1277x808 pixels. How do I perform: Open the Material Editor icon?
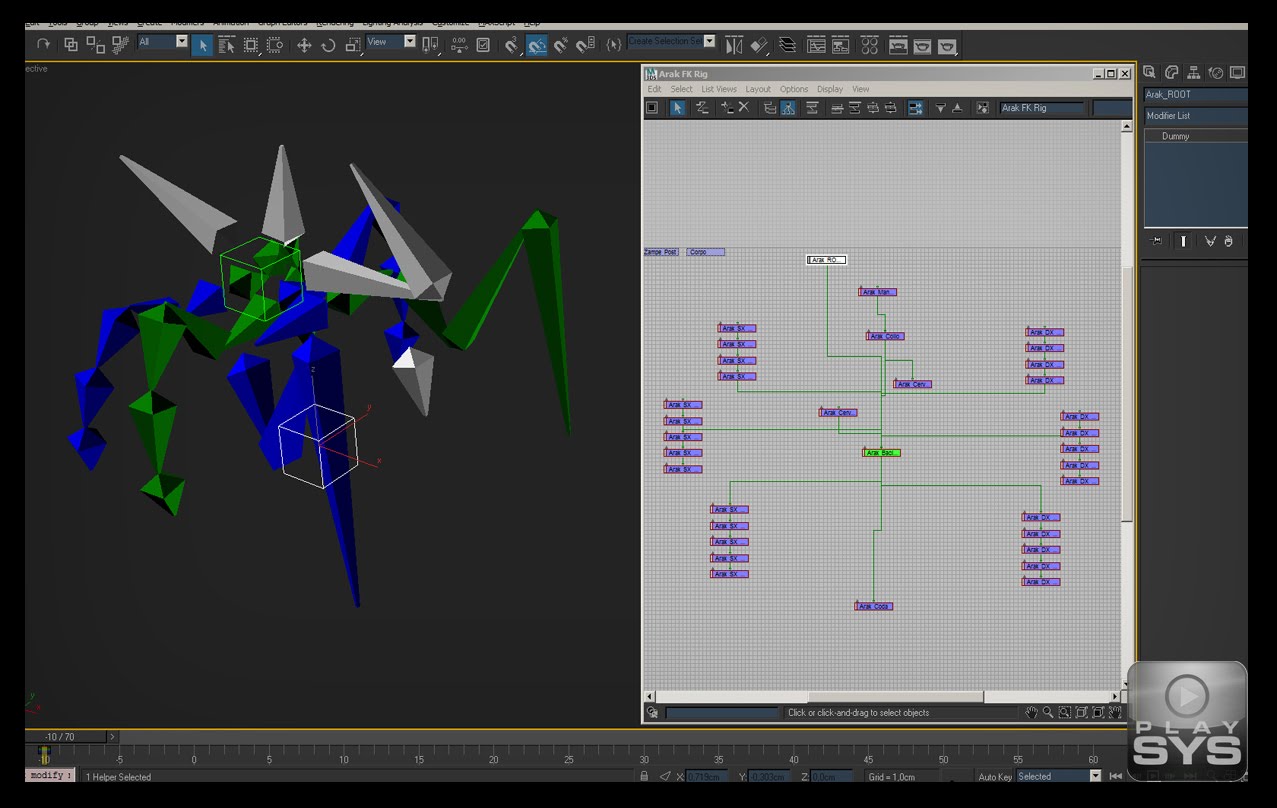click(870, 45)
